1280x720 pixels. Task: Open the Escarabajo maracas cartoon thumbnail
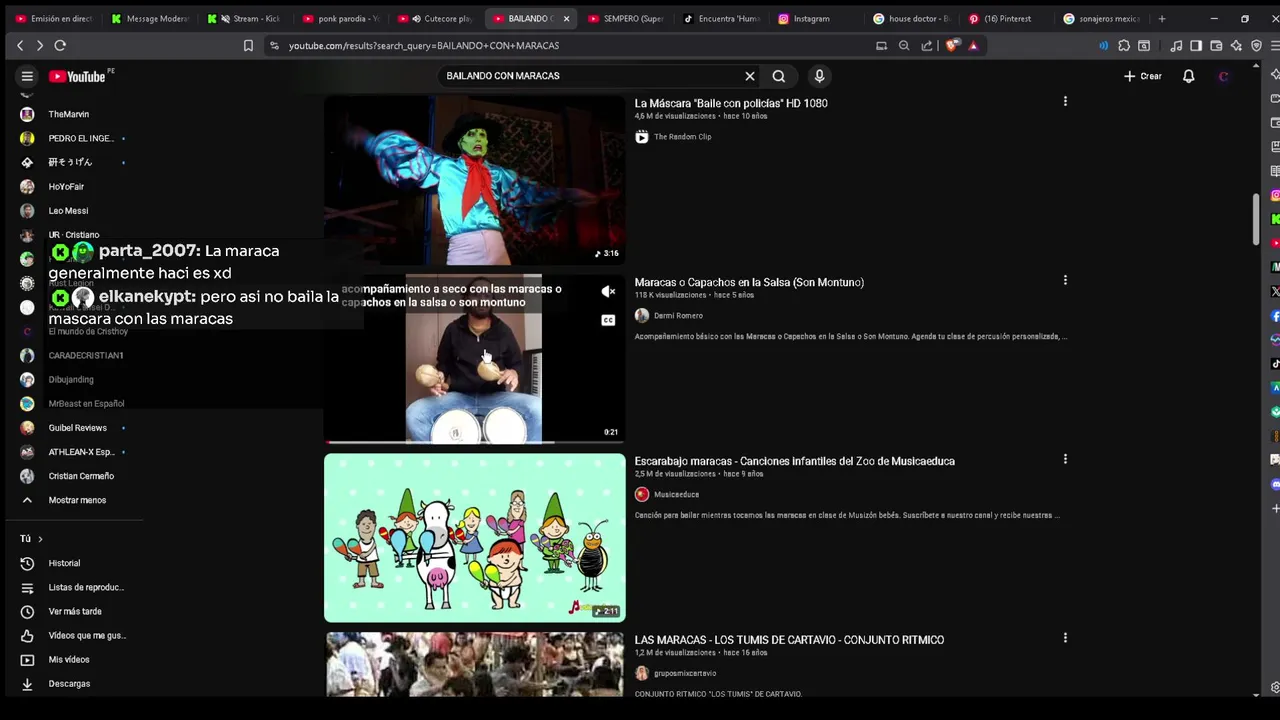point(475,538)
